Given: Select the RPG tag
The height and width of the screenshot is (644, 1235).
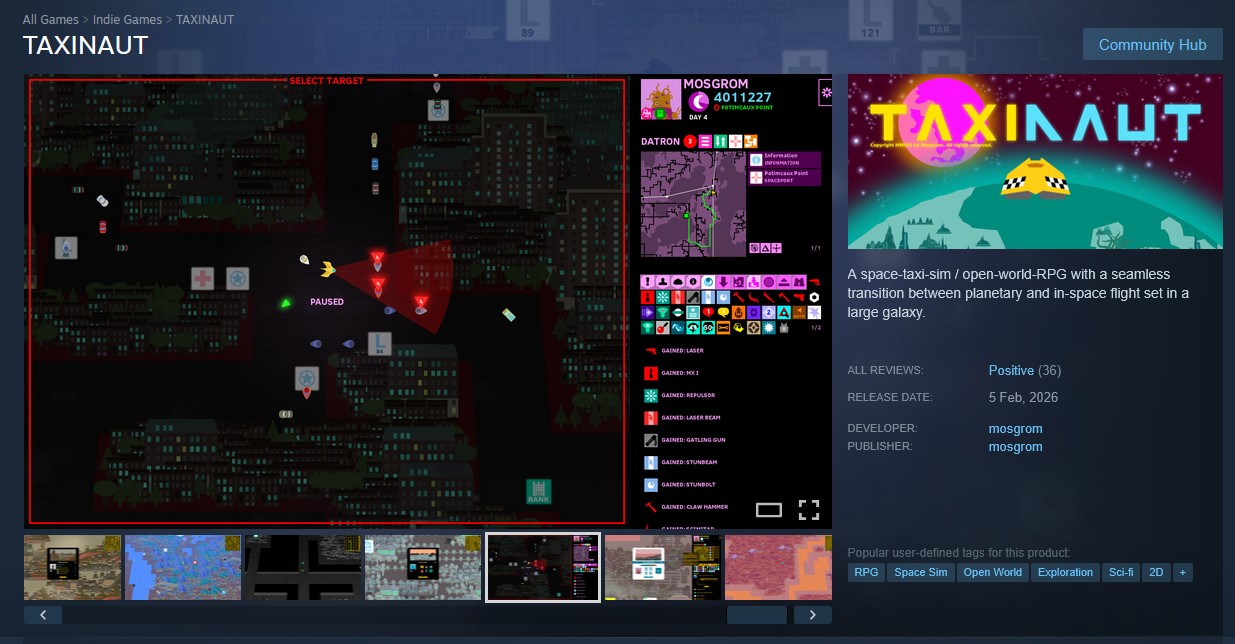Looking at the screenshot, I should coord(866,573).
